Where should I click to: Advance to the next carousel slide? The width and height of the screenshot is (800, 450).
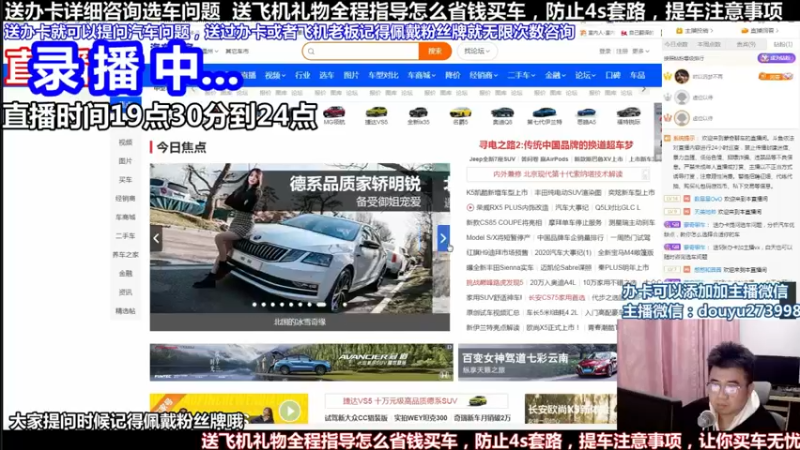(443, 238)
